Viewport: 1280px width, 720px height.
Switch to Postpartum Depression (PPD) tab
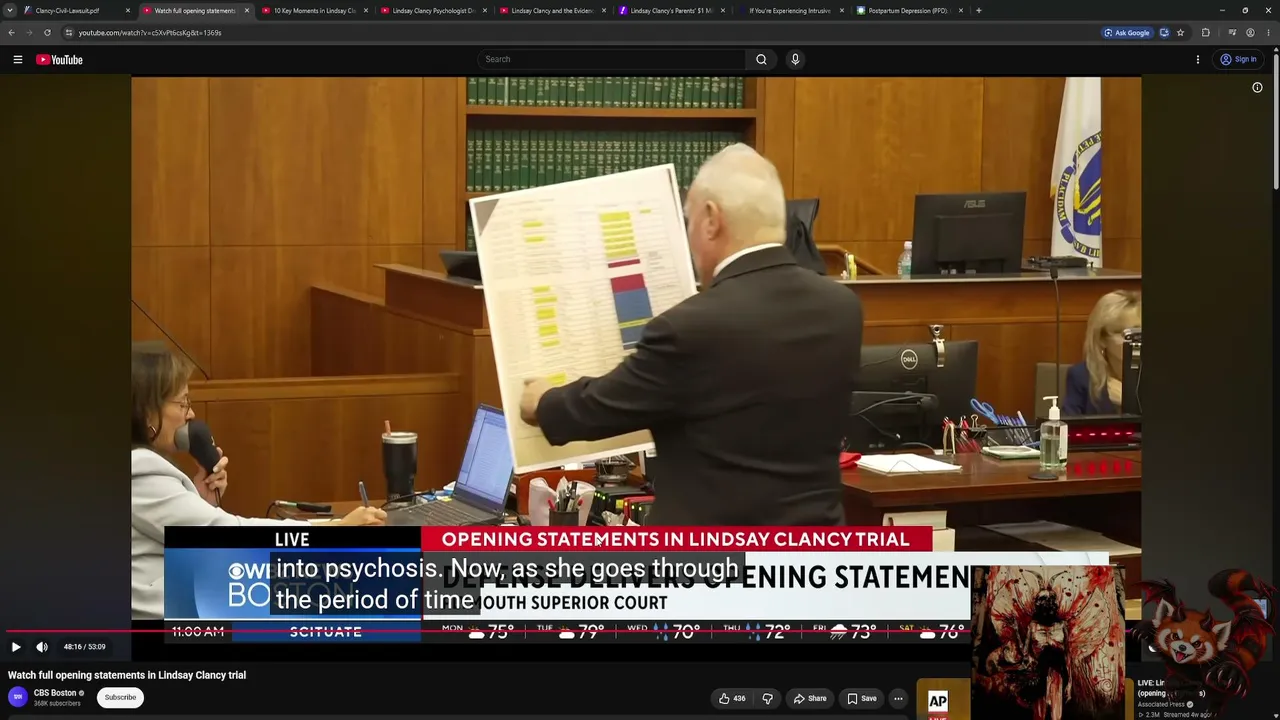pyautogui.click(x=908, y=10)
